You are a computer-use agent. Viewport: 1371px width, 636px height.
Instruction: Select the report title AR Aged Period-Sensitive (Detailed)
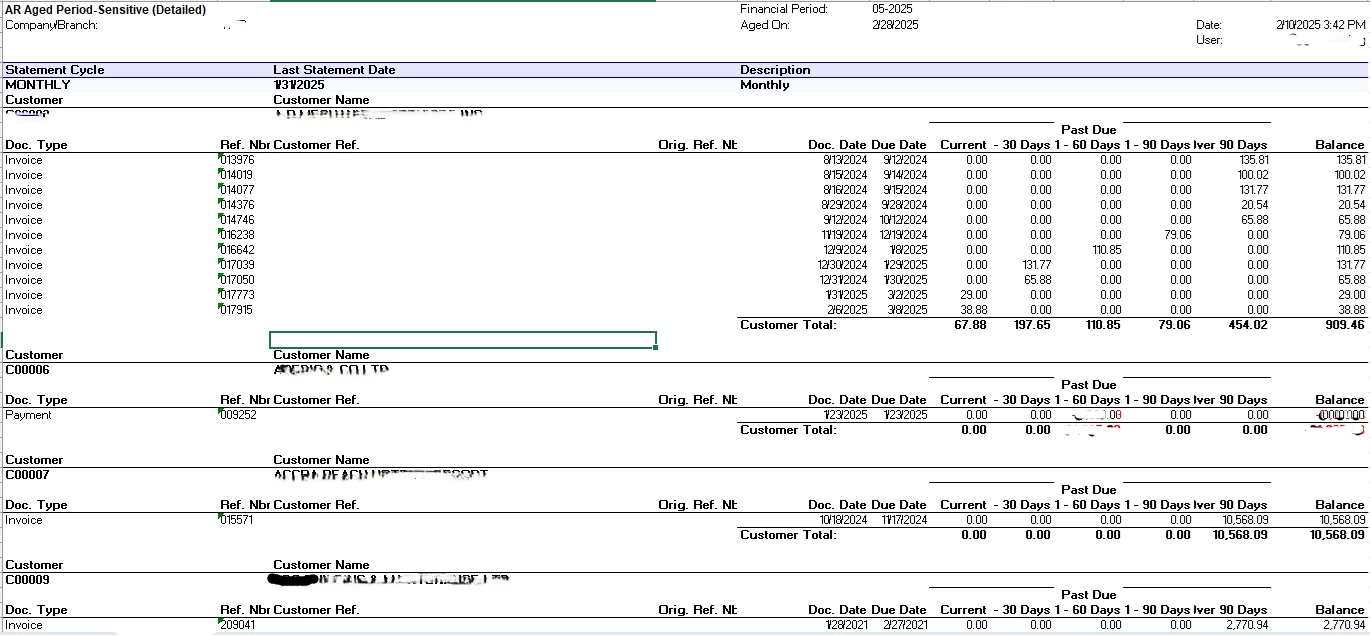coord(105,10)
